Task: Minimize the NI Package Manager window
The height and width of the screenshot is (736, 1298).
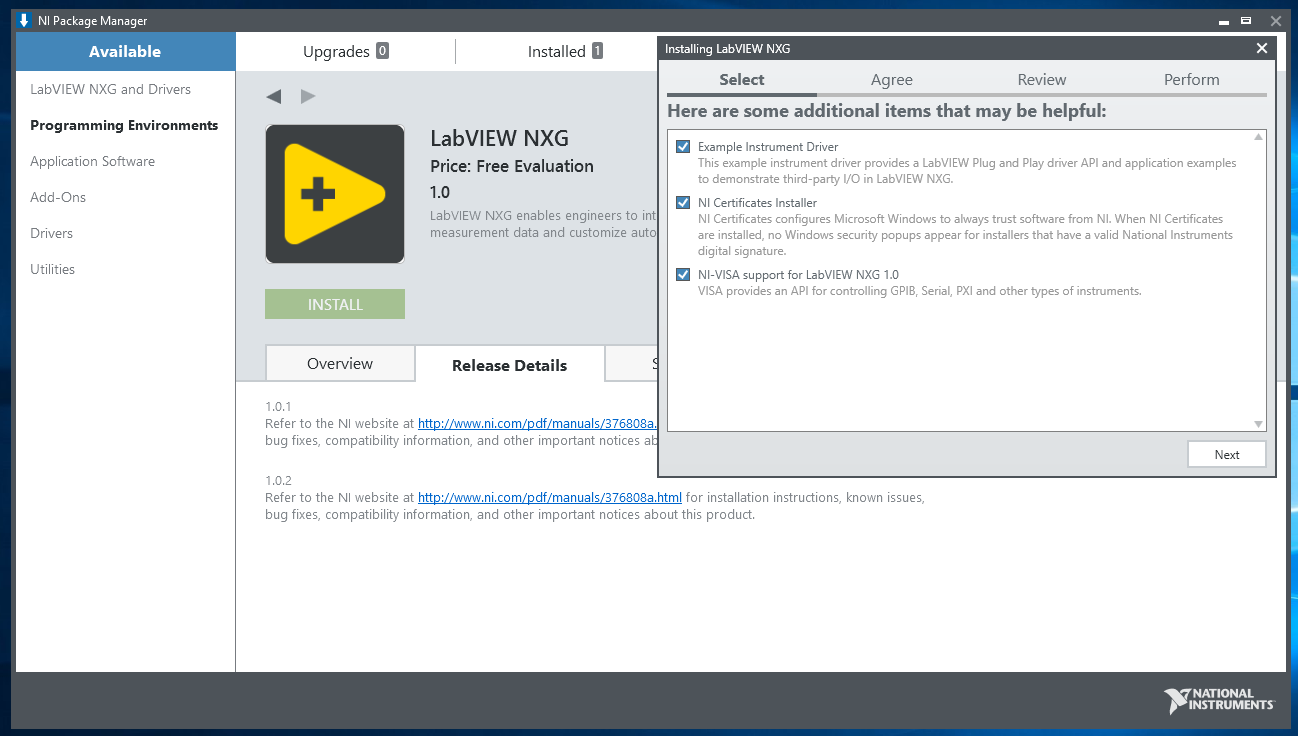Action: click(1223, 21)
